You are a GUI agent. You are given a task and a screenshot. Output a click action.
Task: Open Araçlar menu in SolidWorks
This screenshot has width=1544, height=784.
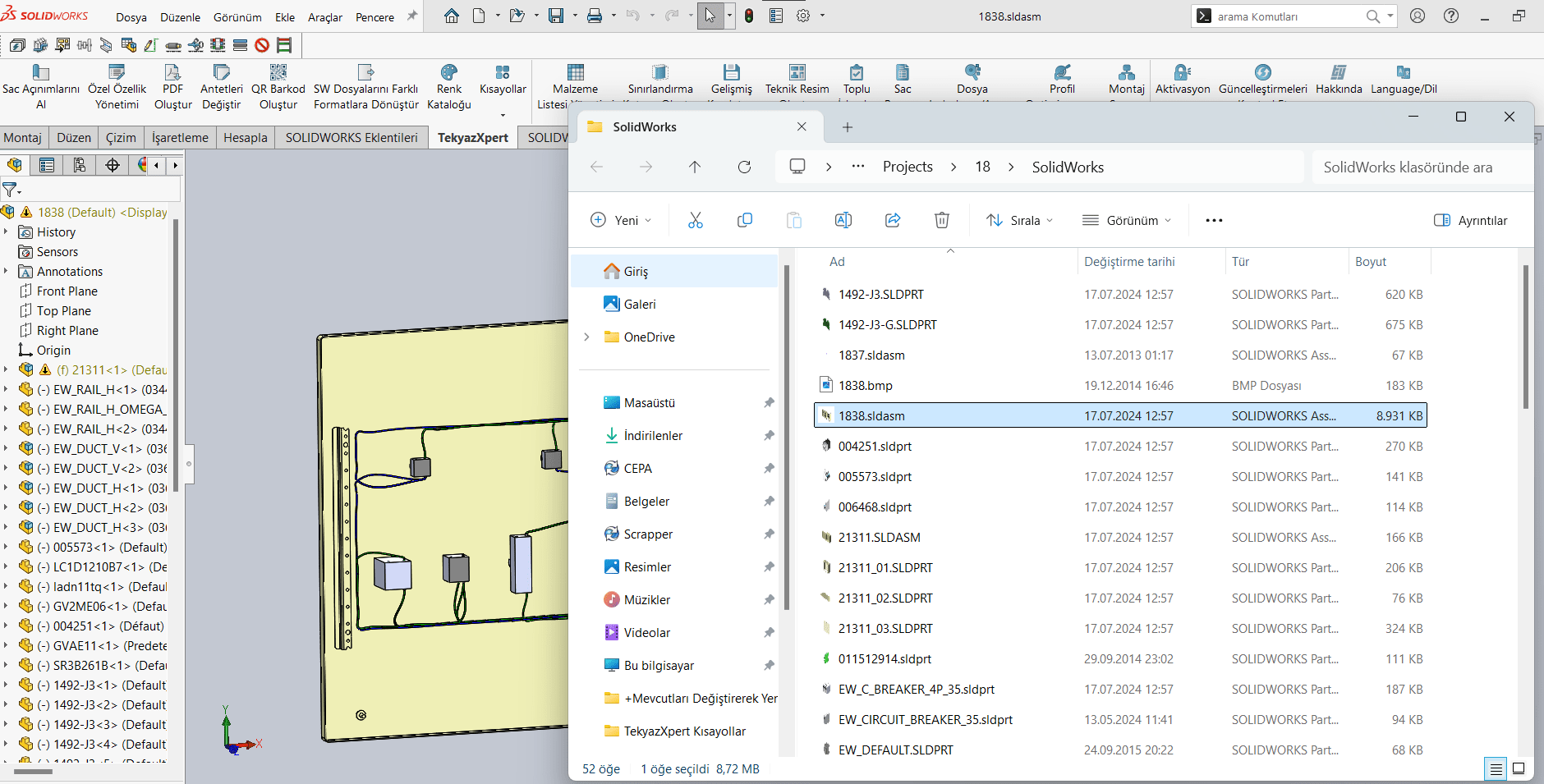tap(325, 17)
